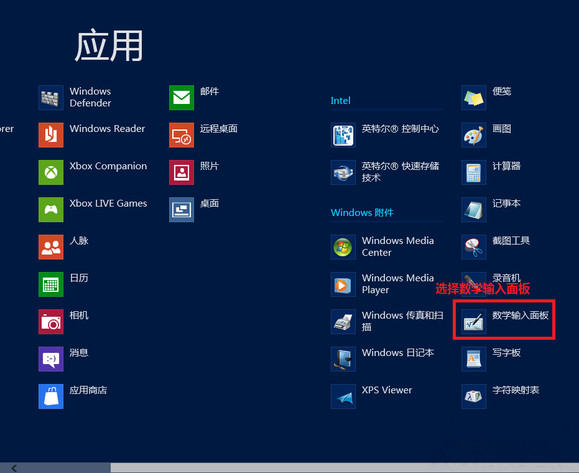Click the "字符映射表" text label

coord(515,390)
